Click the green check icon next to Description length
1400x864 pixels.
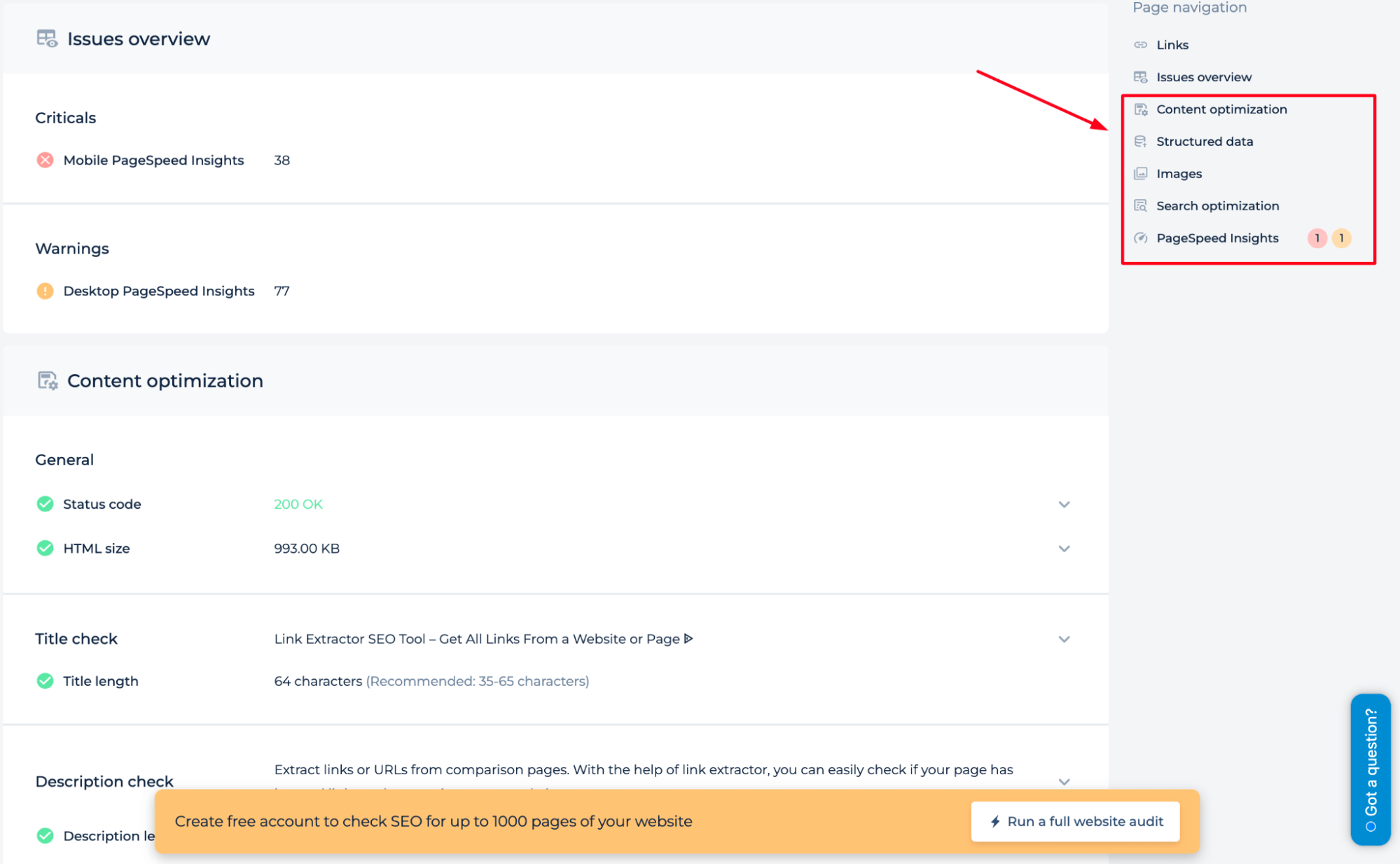(x=45, y=835)
